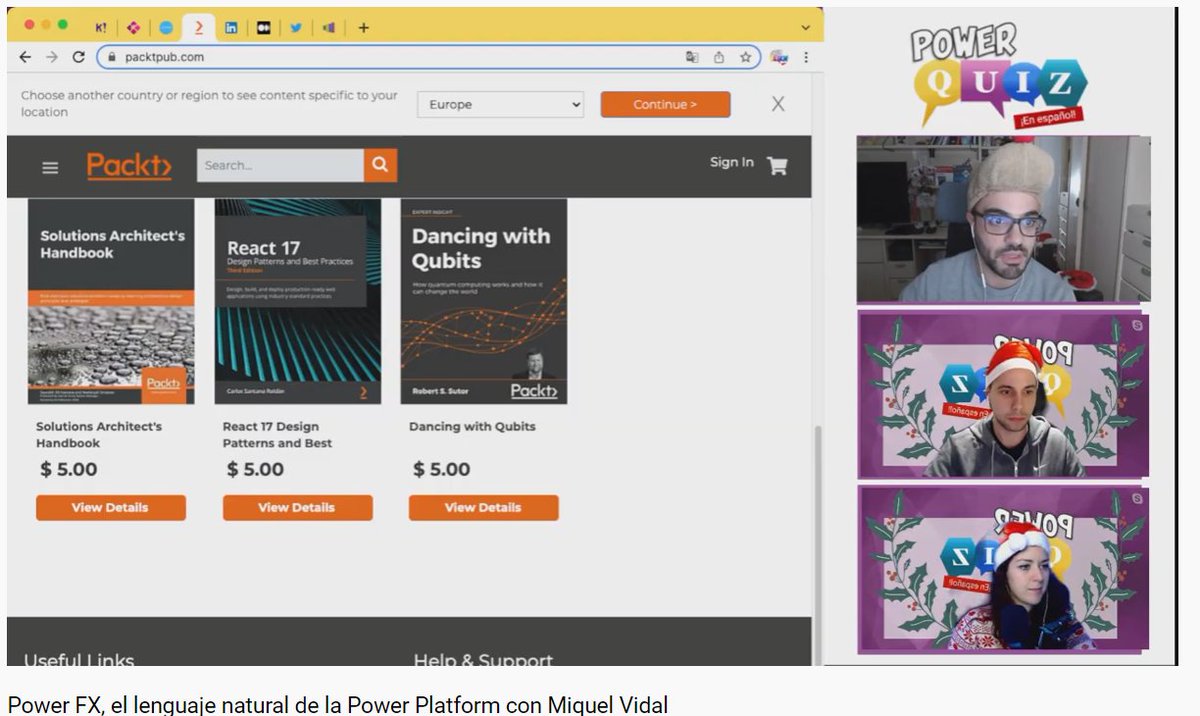Click the $ 5.00 price under Dancing with Qubits
This screenshot has height=716, width=1200.
click(441, 469)
